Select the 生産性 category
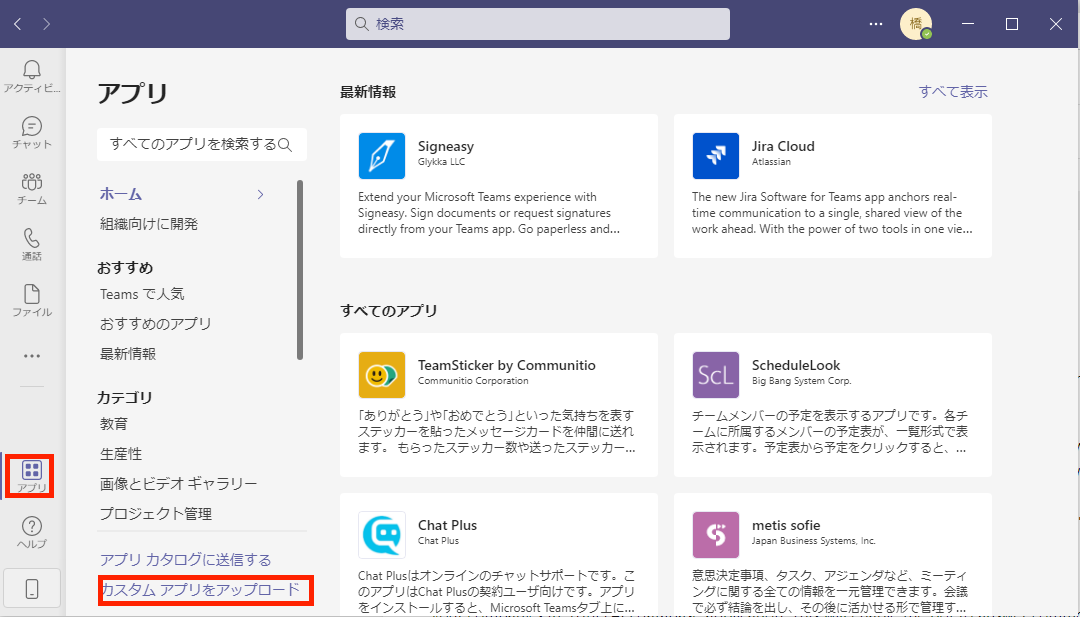The image size is (1080, 617). coord(121,454)
